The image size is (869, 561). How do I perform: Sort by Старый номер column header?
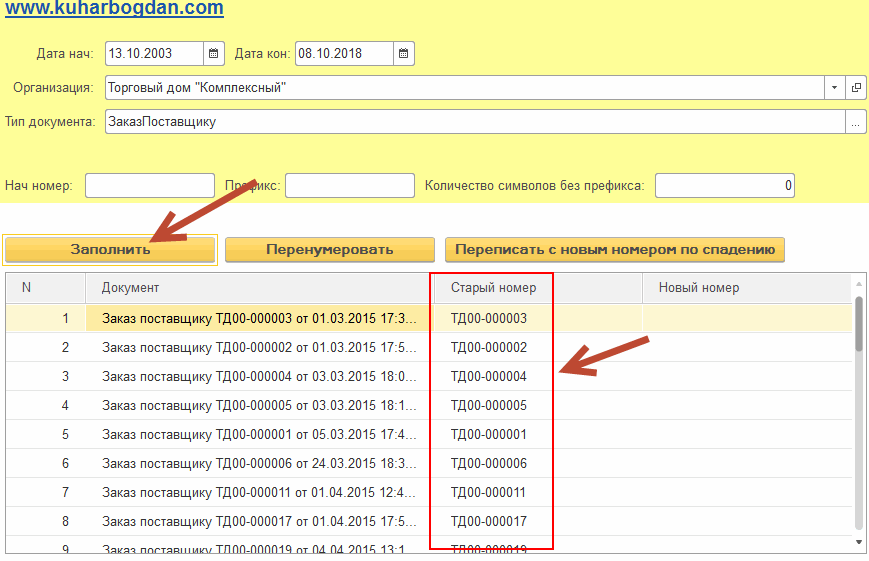[x=493, y=288]
